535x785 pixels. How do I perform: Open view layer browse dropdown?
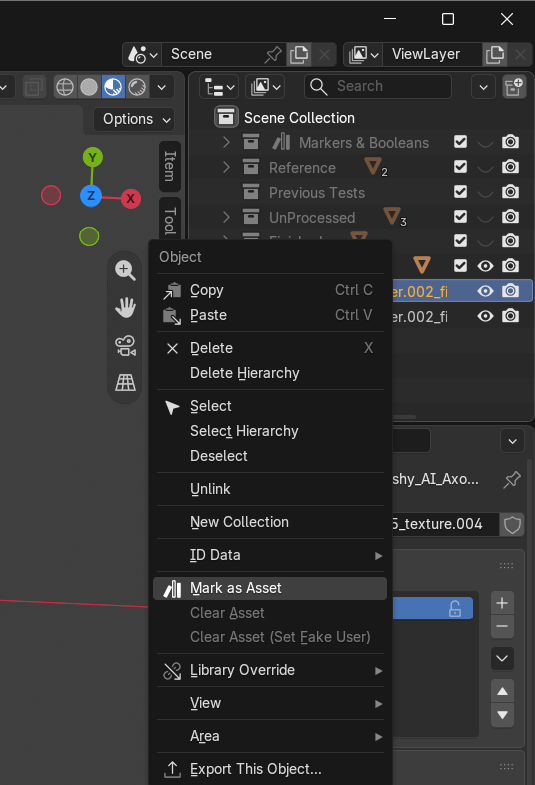(x=364, y=54)
